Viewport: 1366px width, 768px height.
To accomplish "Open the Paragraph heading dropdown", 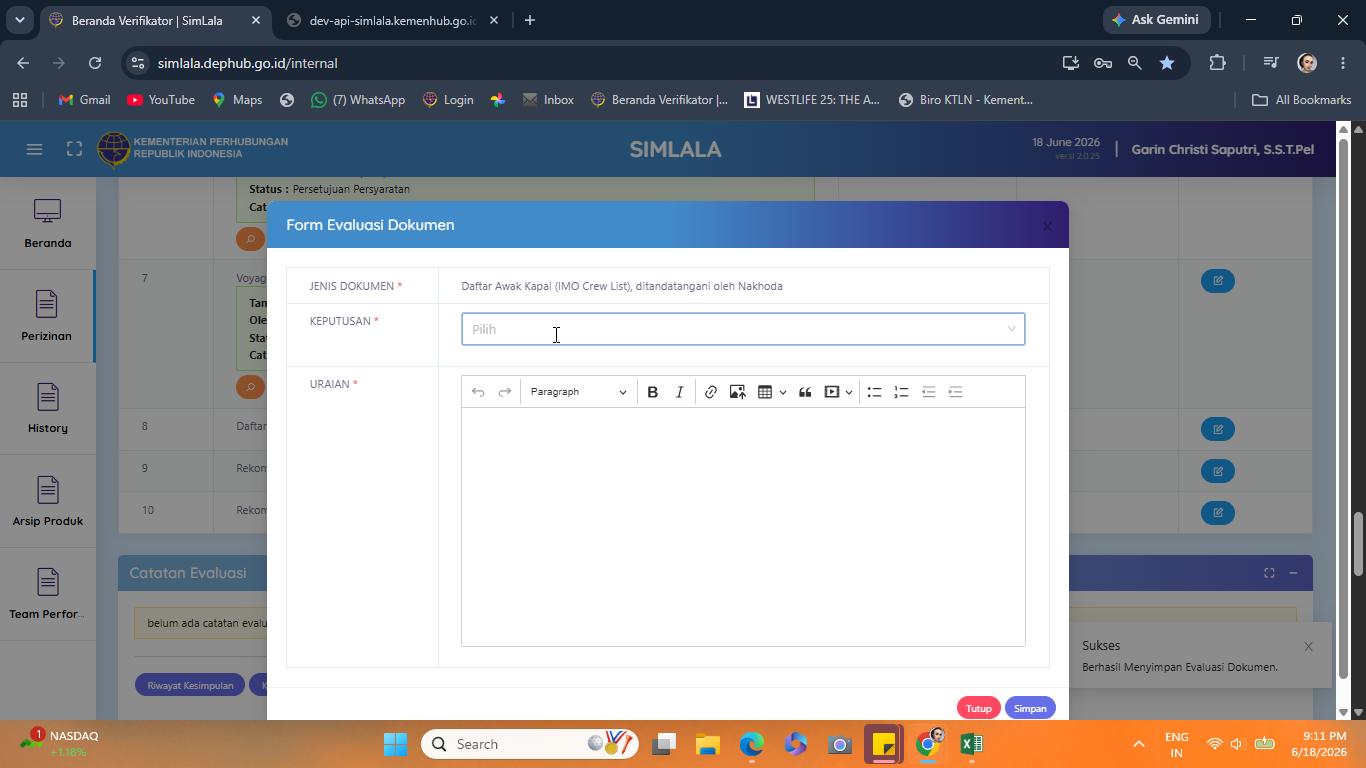I will pyautogui.click(x=578, y=392).
